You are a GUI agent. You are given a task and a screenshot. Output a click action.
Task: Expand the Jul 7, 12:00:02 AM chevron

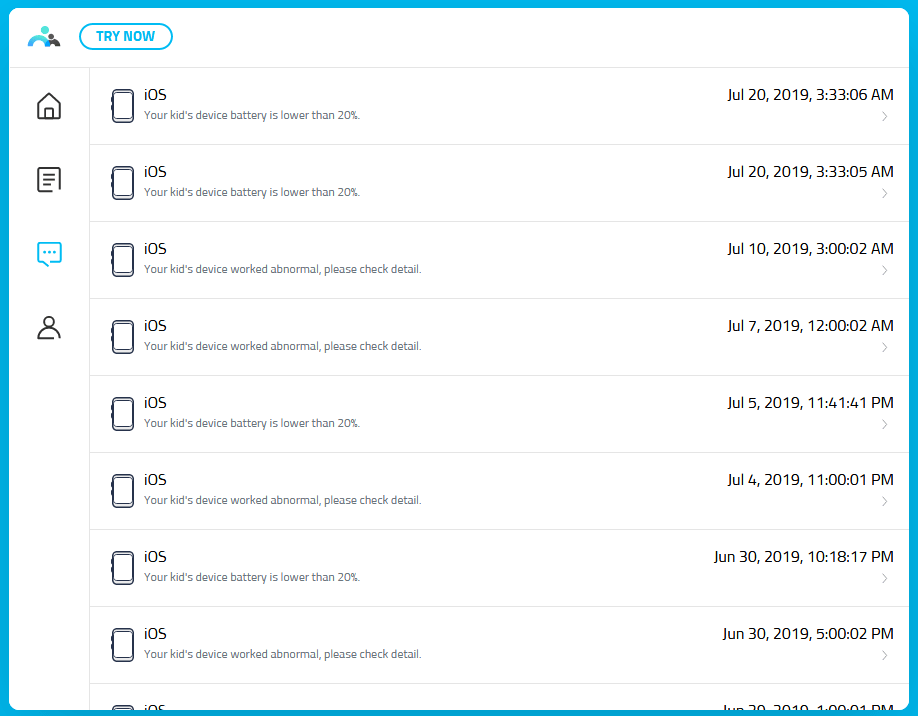point(884,348)
